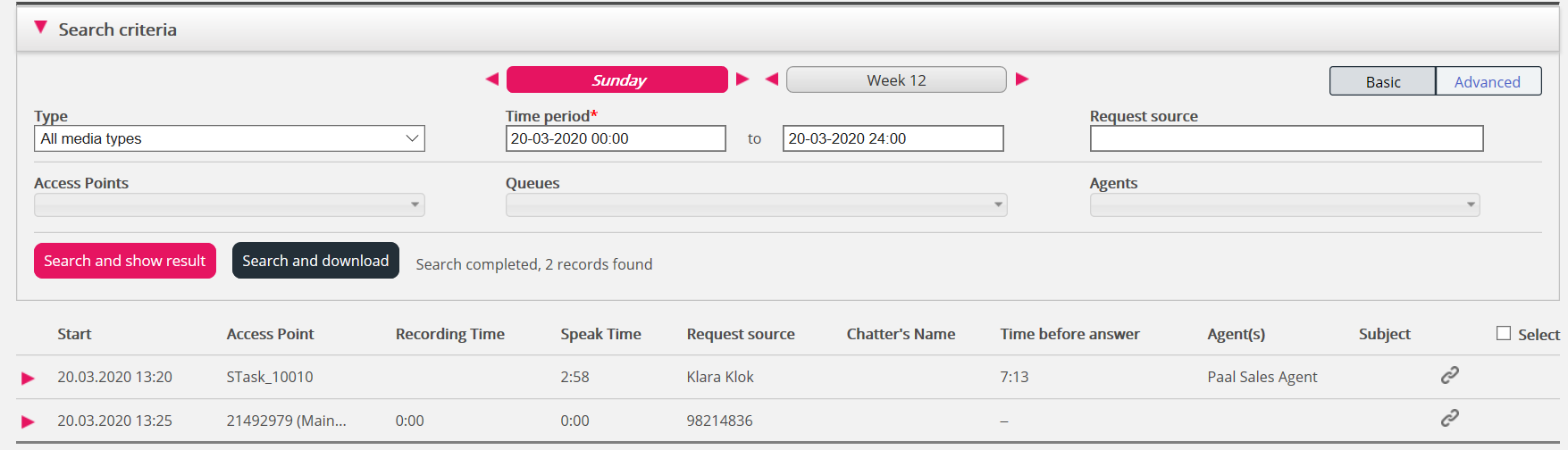
Task: Expand the Queues dropdown
Action: pyautogui.click(x=756, y=205)
